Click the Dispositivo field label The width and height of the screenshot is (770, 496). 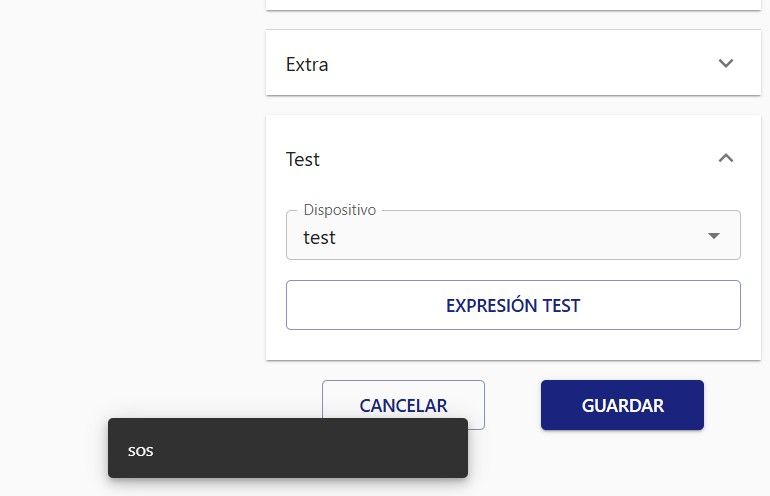[x=339, y=211]
